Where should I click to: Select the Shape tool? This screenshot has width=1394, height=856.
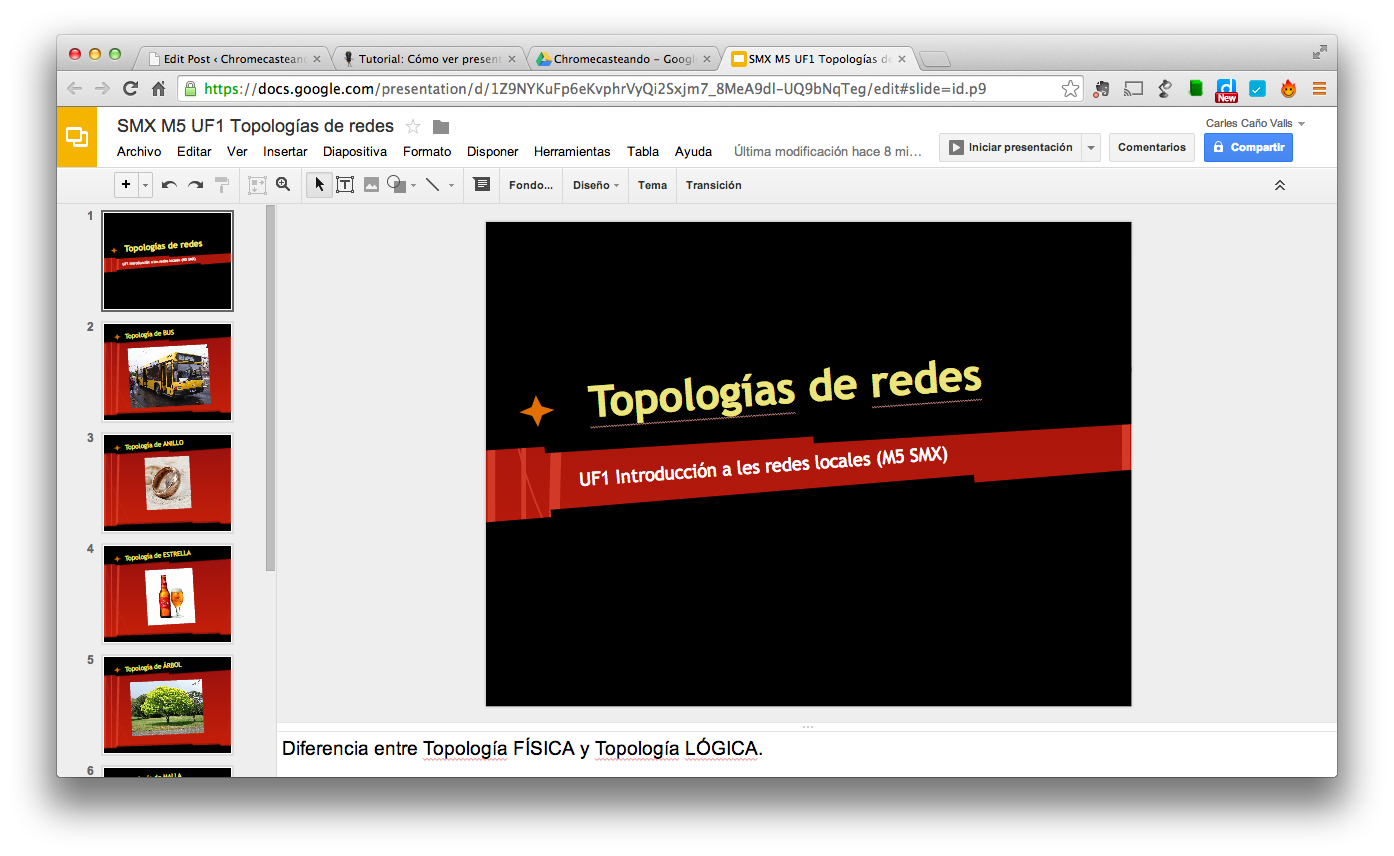[x=398, y=184]
